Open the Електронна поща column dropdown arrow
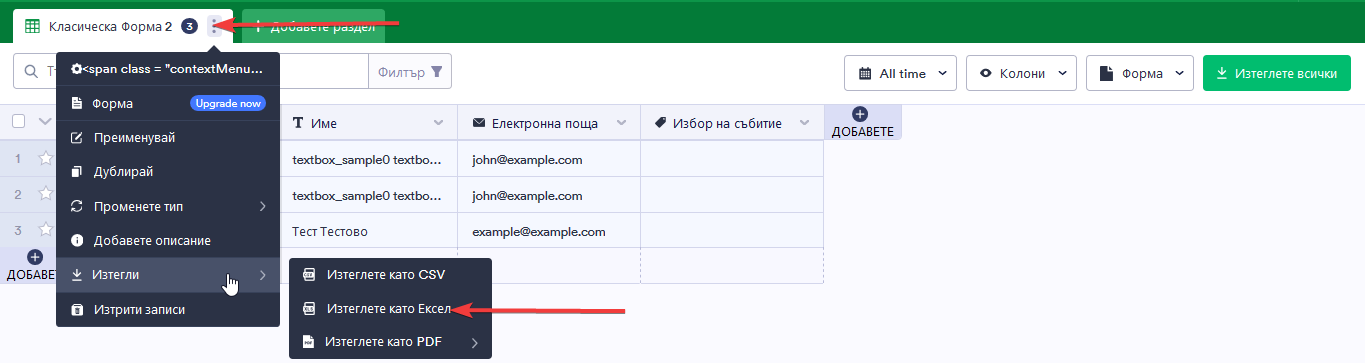 620,123
